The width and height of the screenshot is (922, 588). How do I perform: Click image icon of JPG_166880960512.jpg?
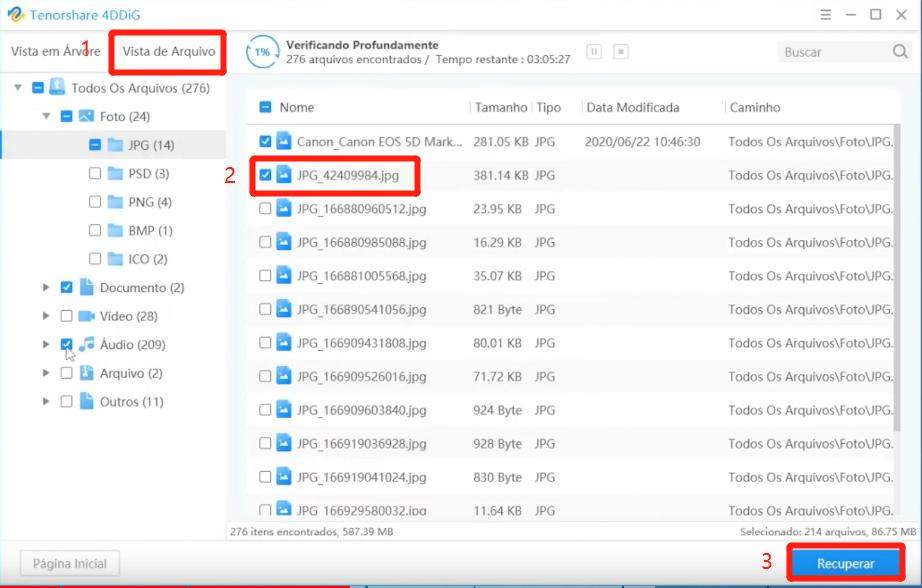pyautogui.click(x=284, y=208)
